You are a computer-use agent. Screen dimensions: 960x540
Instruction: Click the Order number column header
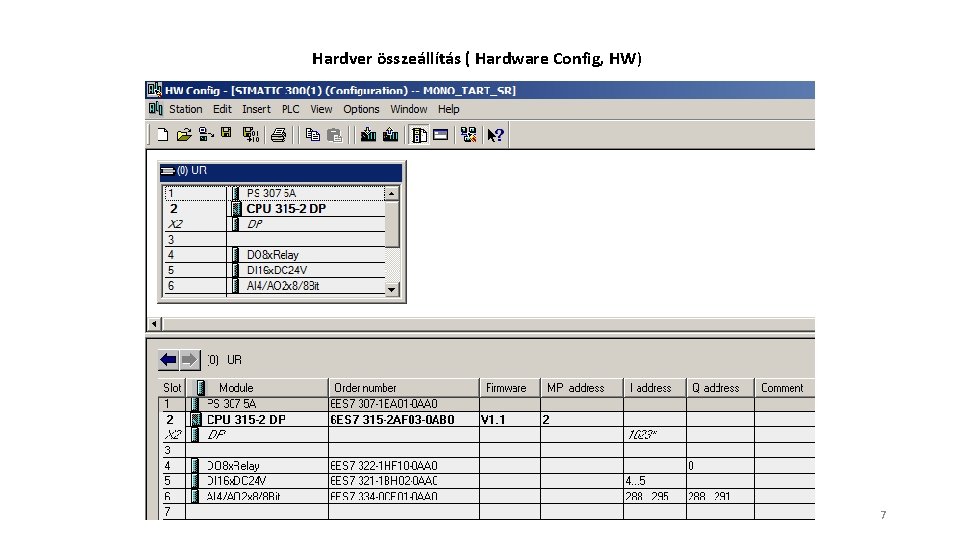(x=403, y=388)
